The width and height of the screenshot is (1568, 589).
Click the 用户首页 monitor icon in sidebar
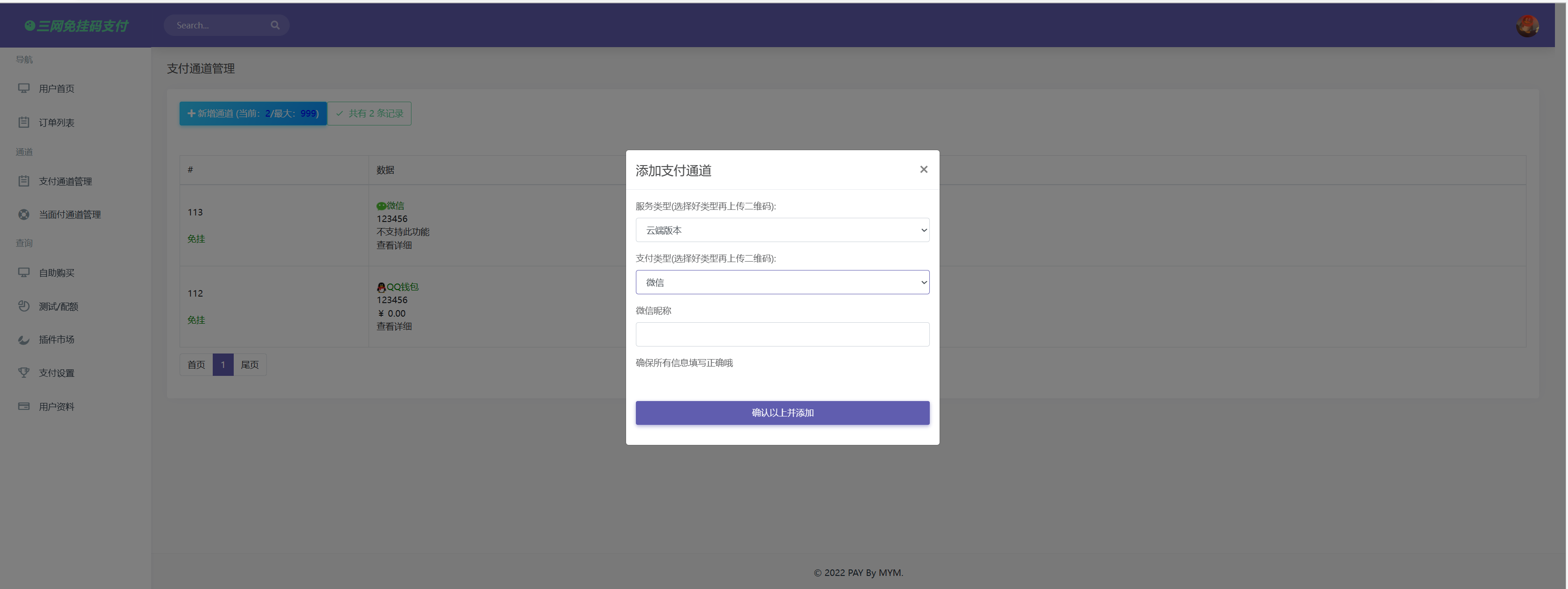[24, 88]
